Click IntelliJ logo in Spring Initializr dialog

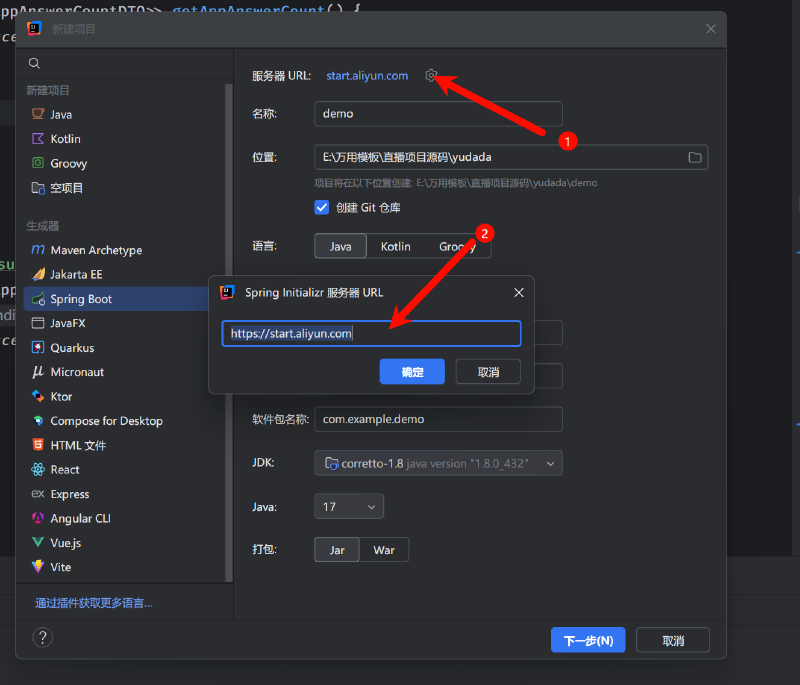227,292
